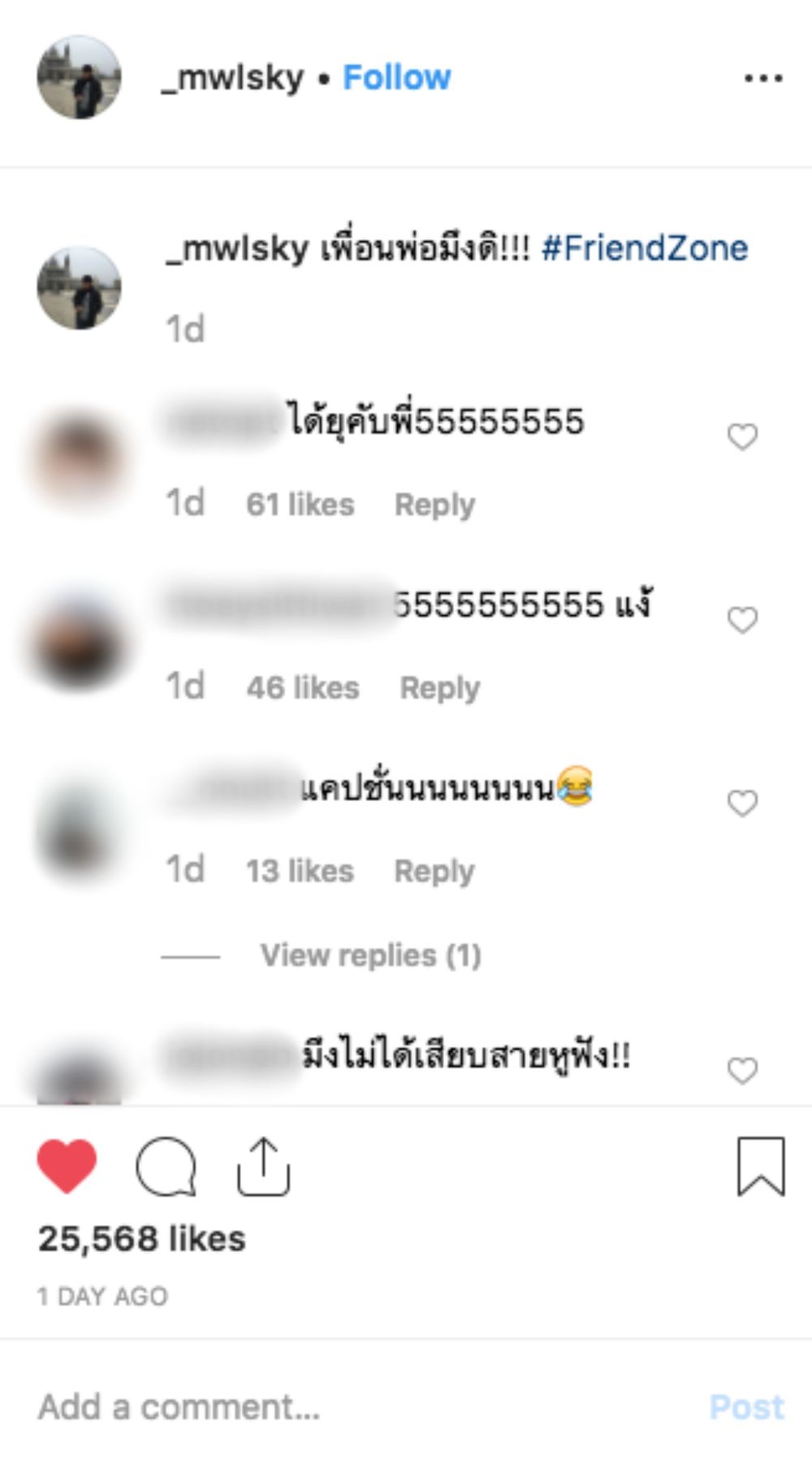Show who liked the 61 likes comment

[300, 505]
